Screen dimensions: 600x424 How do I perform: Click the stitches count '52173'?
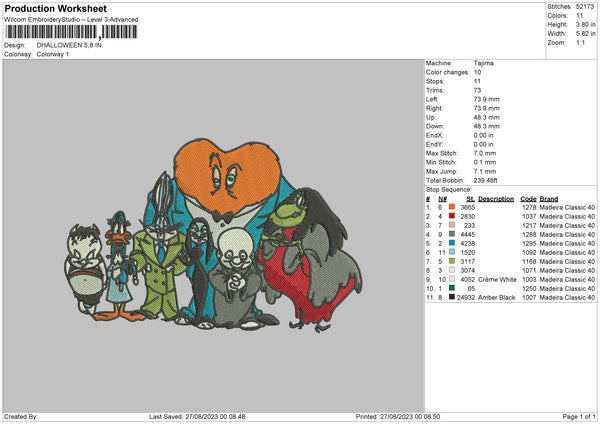click(x=585, y=7)
